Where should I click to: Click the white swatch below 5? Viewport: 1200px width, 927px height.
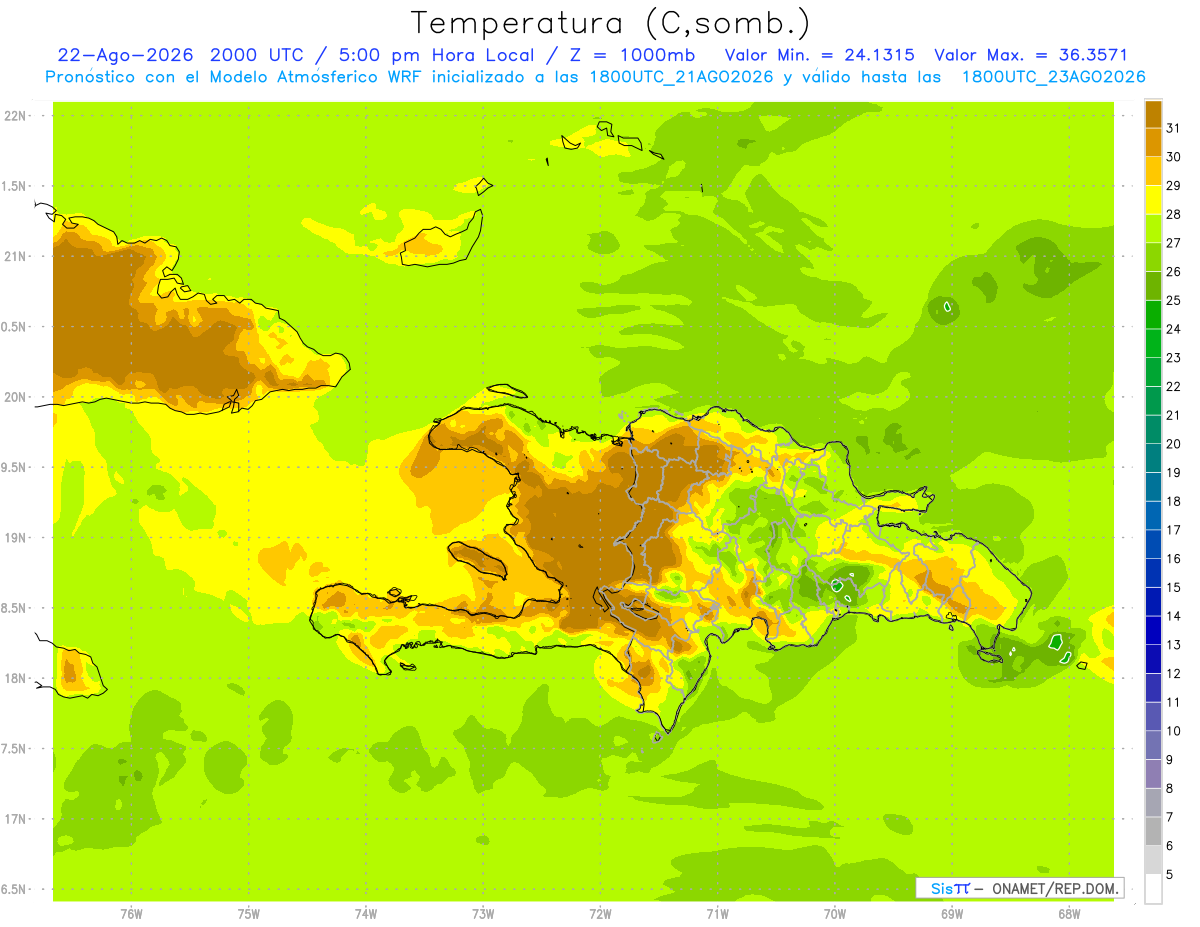(1153, 888)
